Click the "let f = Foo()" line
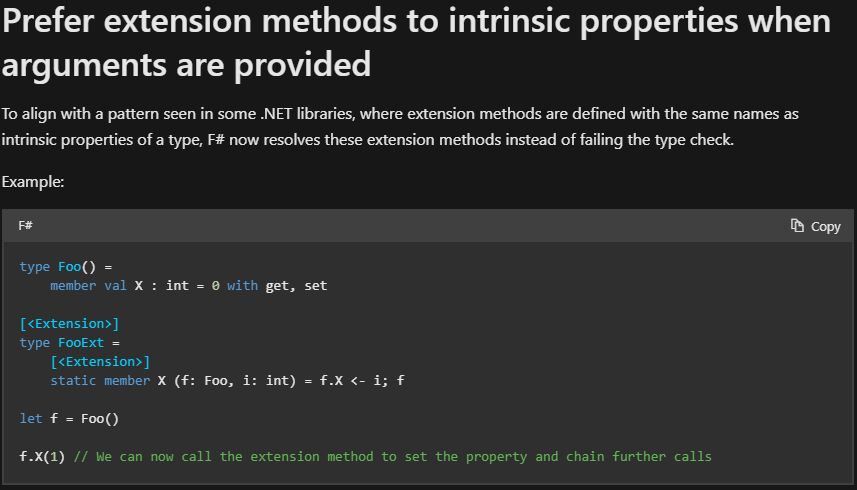857x490 pixels. pyautogui.click(x=69, y=419)
